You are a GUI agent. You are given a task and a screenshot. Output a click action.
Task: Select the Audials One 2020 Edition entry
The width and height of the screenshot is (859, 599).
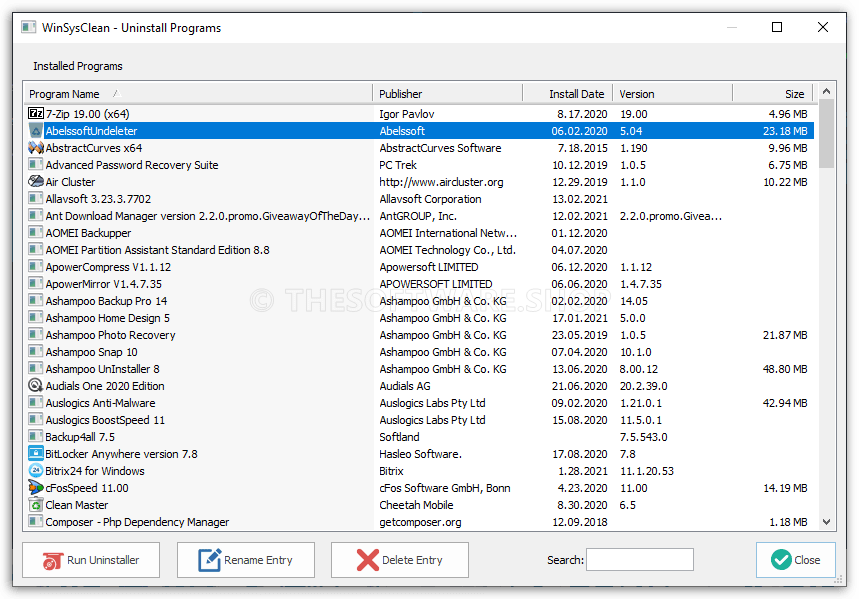pyautogui.click(x=421, y=385)
